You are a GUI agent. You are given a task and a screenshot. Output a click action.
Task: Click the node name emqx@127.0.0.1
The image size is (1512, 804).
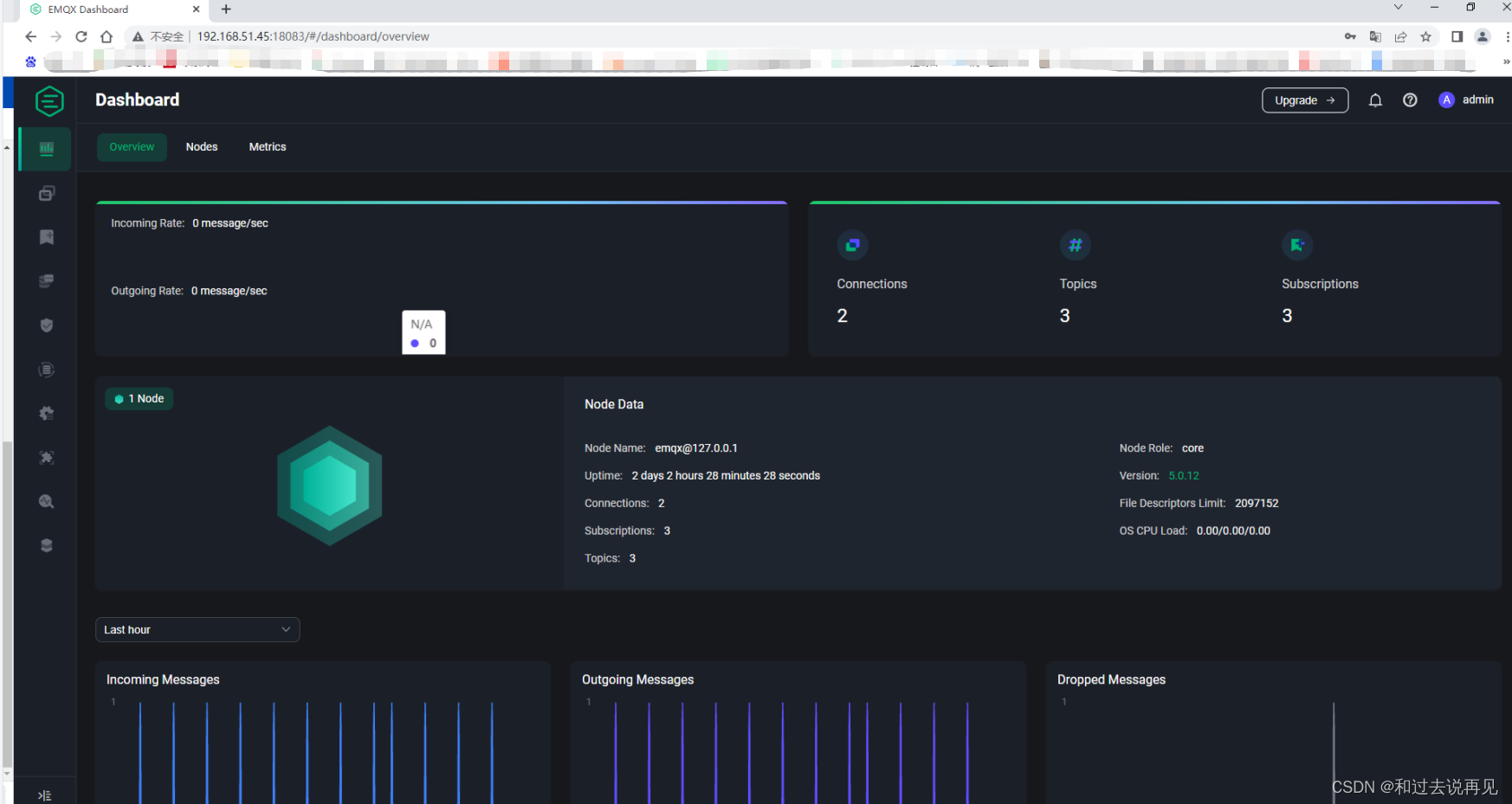(696, 448)
